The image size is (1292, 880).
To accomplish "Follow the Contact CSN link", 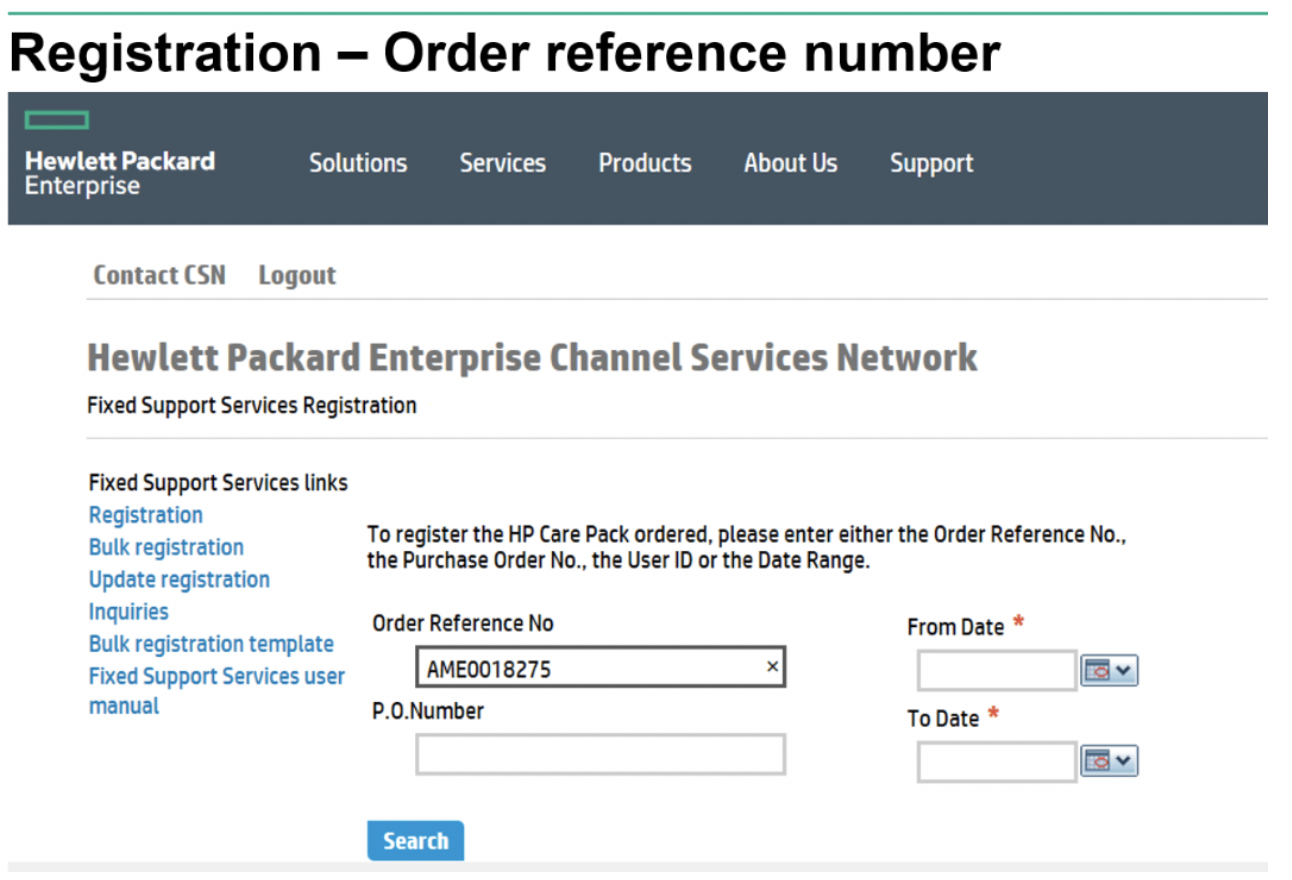I will 159,275.
